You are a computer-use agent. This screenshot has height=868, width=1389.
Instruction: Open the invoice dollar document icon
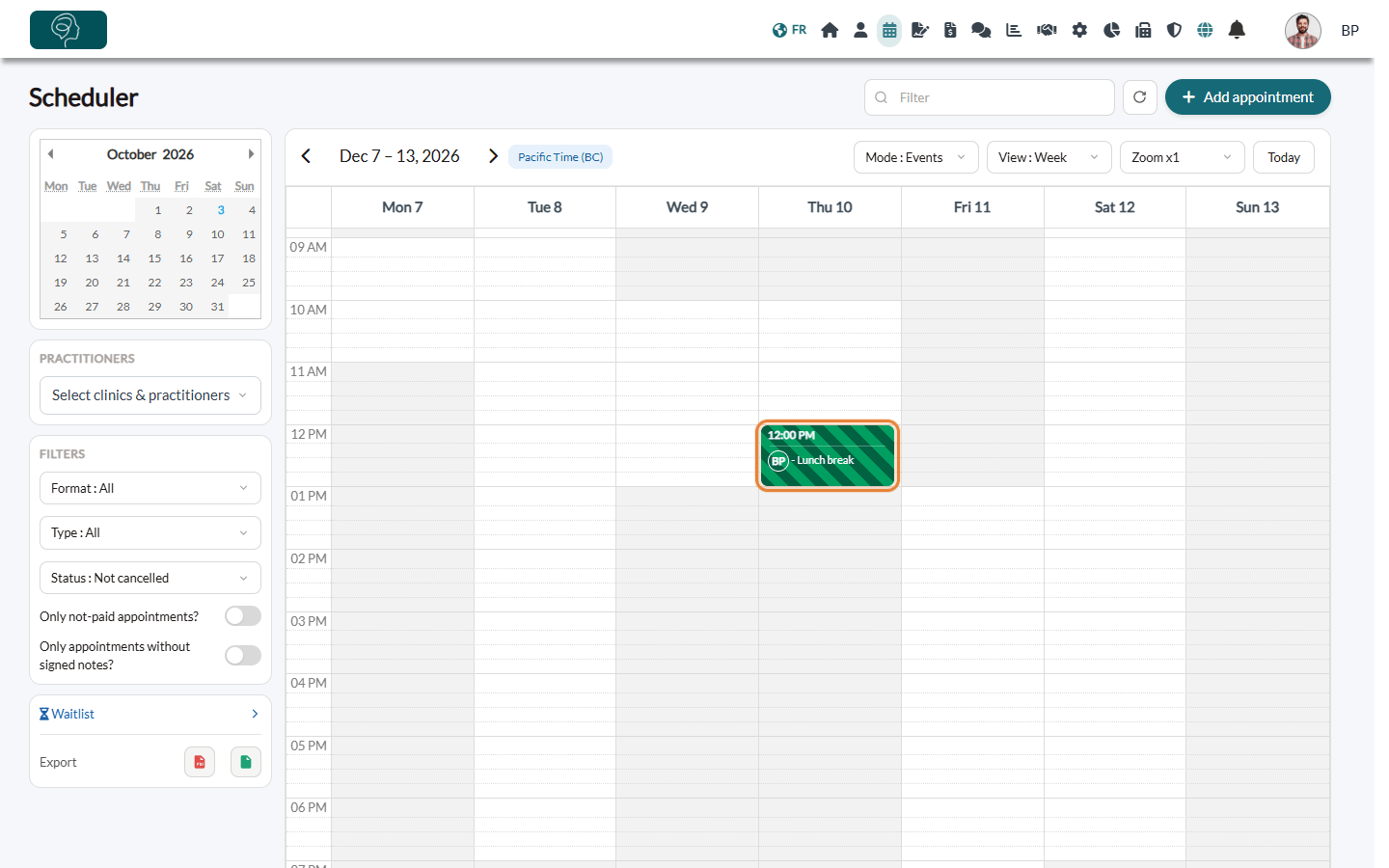click(x=950, y=30)
